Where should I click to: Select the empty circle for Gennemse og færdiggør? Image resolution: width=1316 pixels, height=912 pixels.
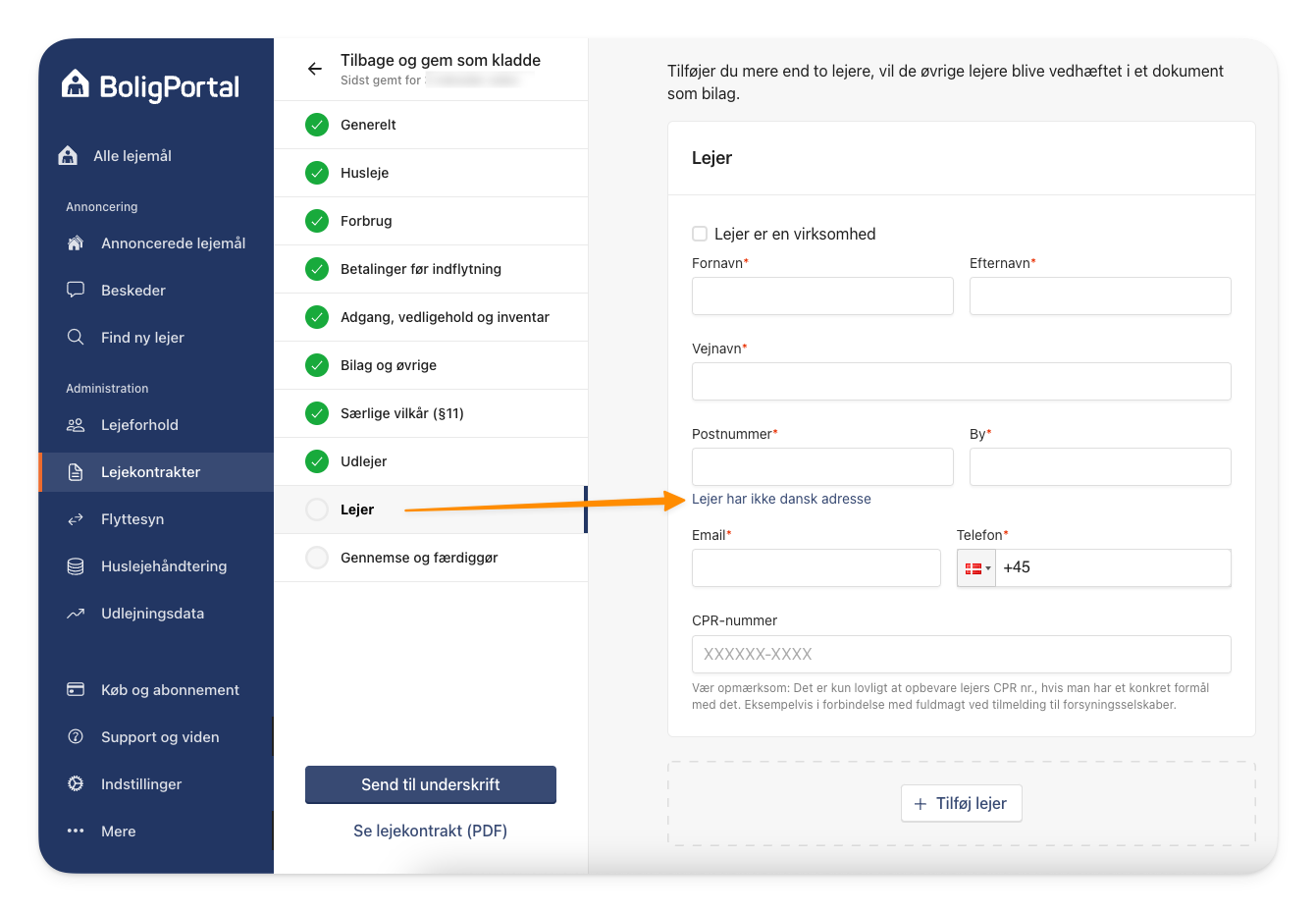click(317, 557)
